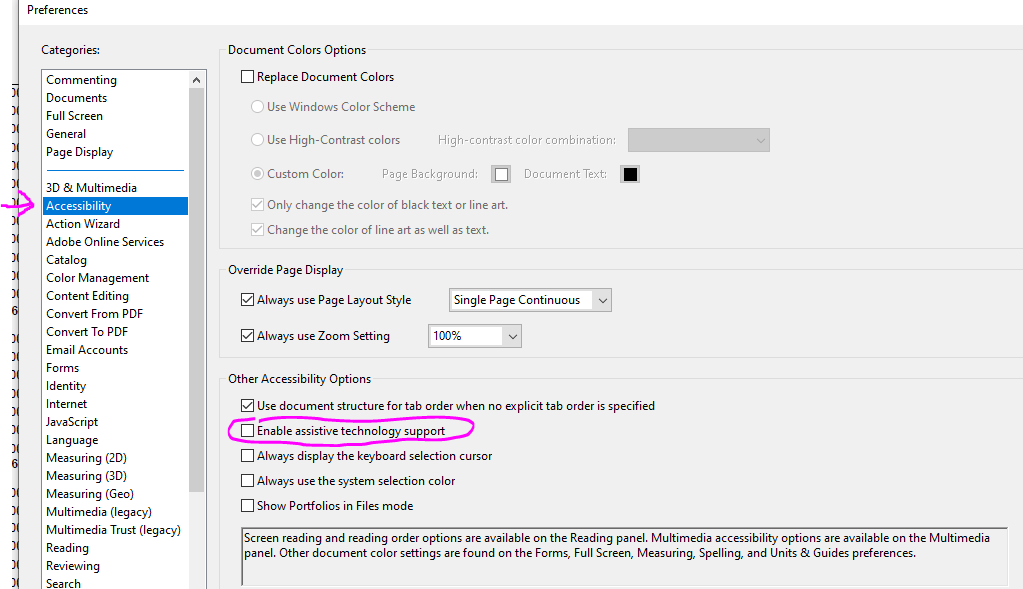
Task: Choose the Custom Color option
Action: (258, 173)
